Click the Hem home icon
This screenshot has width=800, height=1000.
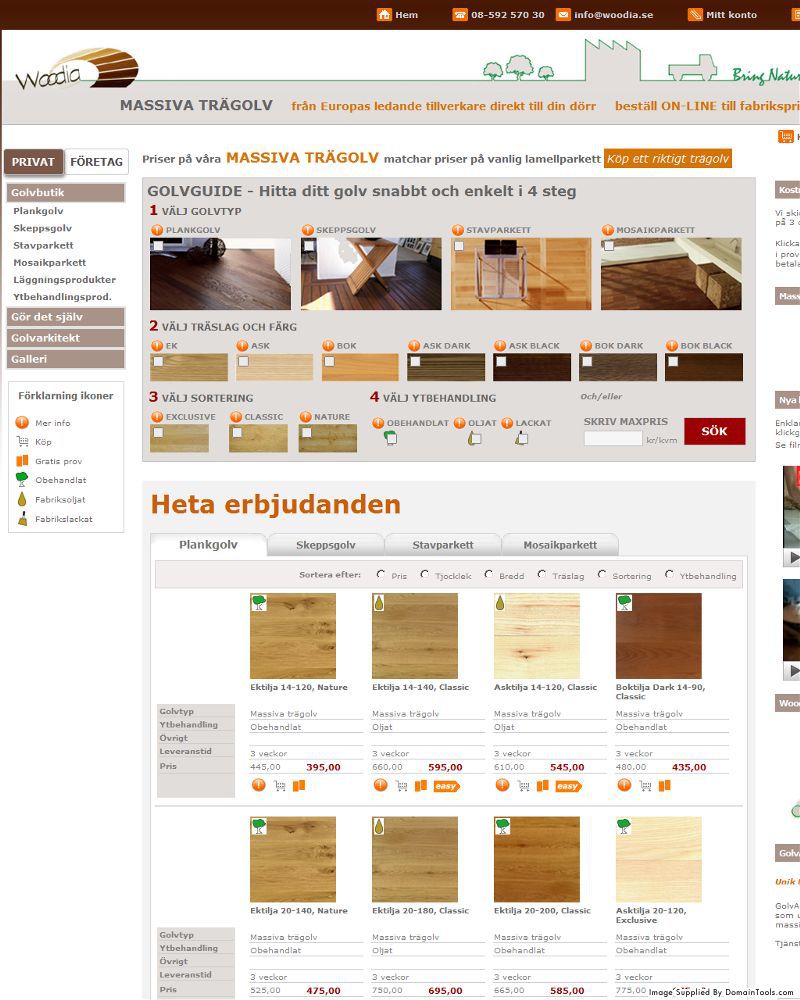[x=384, y=15]
